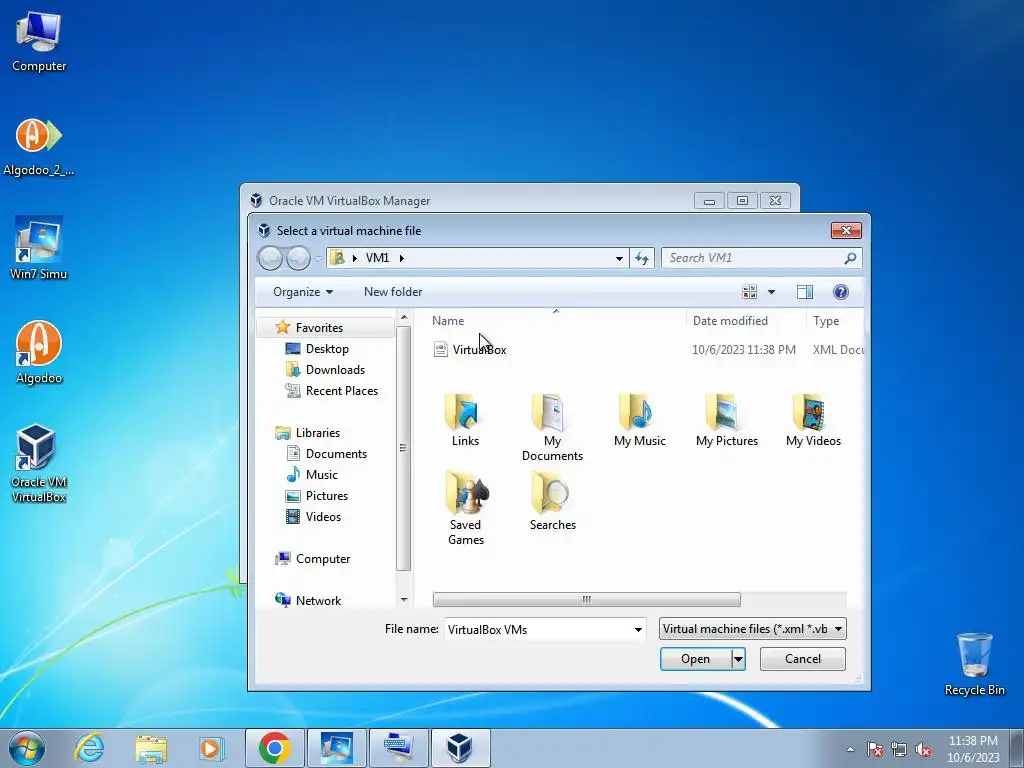Select the My Pictures folder
1024x768 pixels.
[727, 421]
